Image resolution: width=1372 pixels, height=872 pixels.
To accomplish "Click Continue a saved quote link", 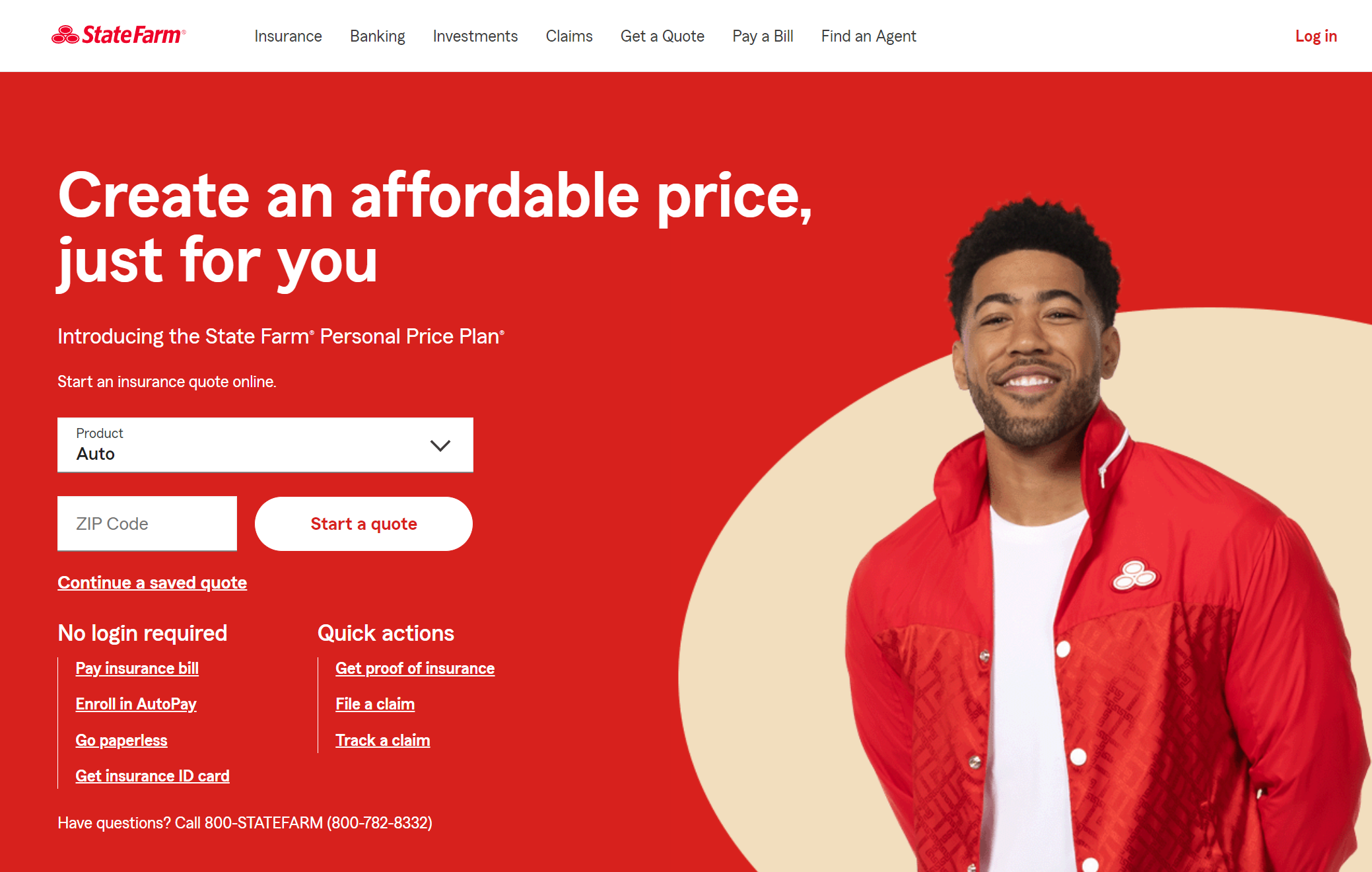I will click(151, 582).
